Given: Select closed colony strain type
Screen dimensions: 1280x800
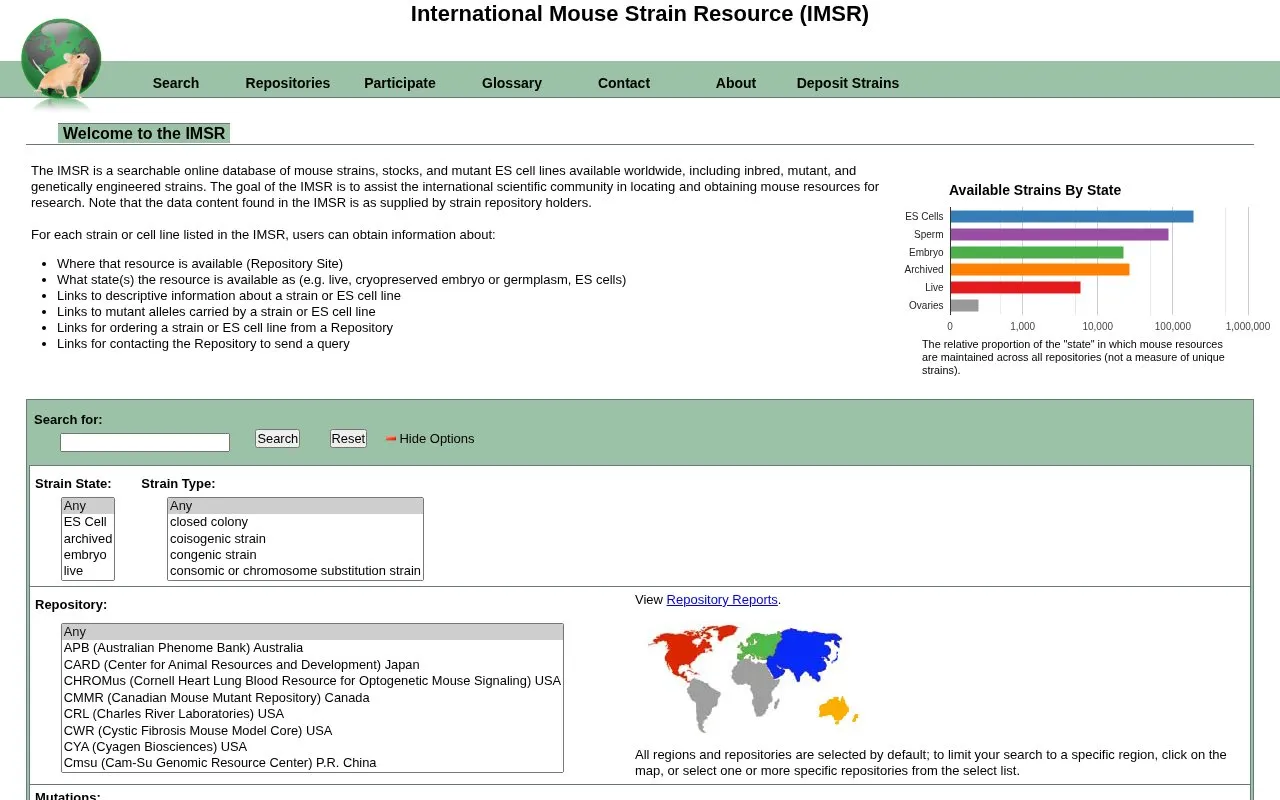Looking at the screenshot, I should point(295,522).
